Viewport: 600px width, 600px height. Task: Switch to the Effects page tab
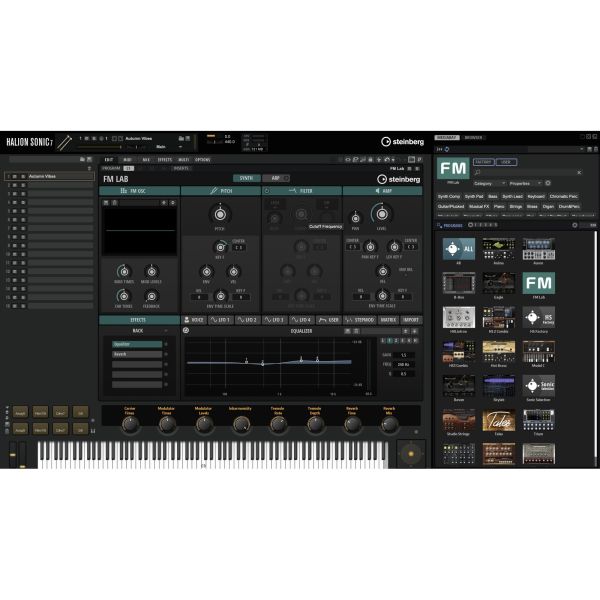[165, 160]
